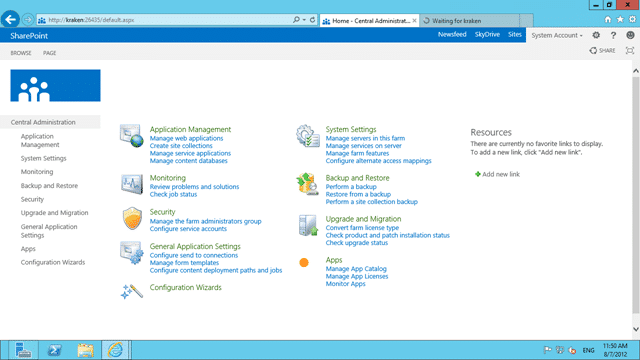Switch to the Waiting for kraken tab

[469, 21]
